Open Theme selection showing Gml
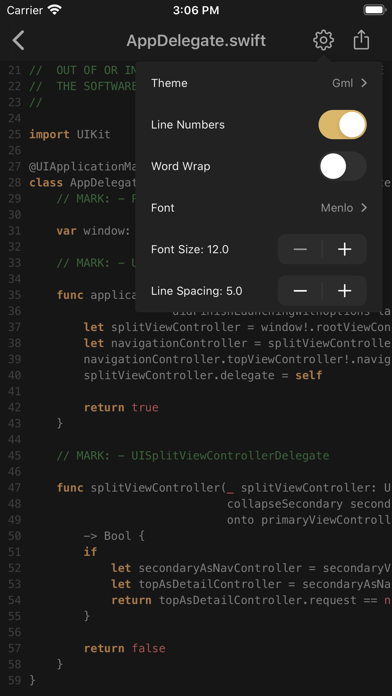The height and width of the screenshot is (696, 392). point(258,83)
